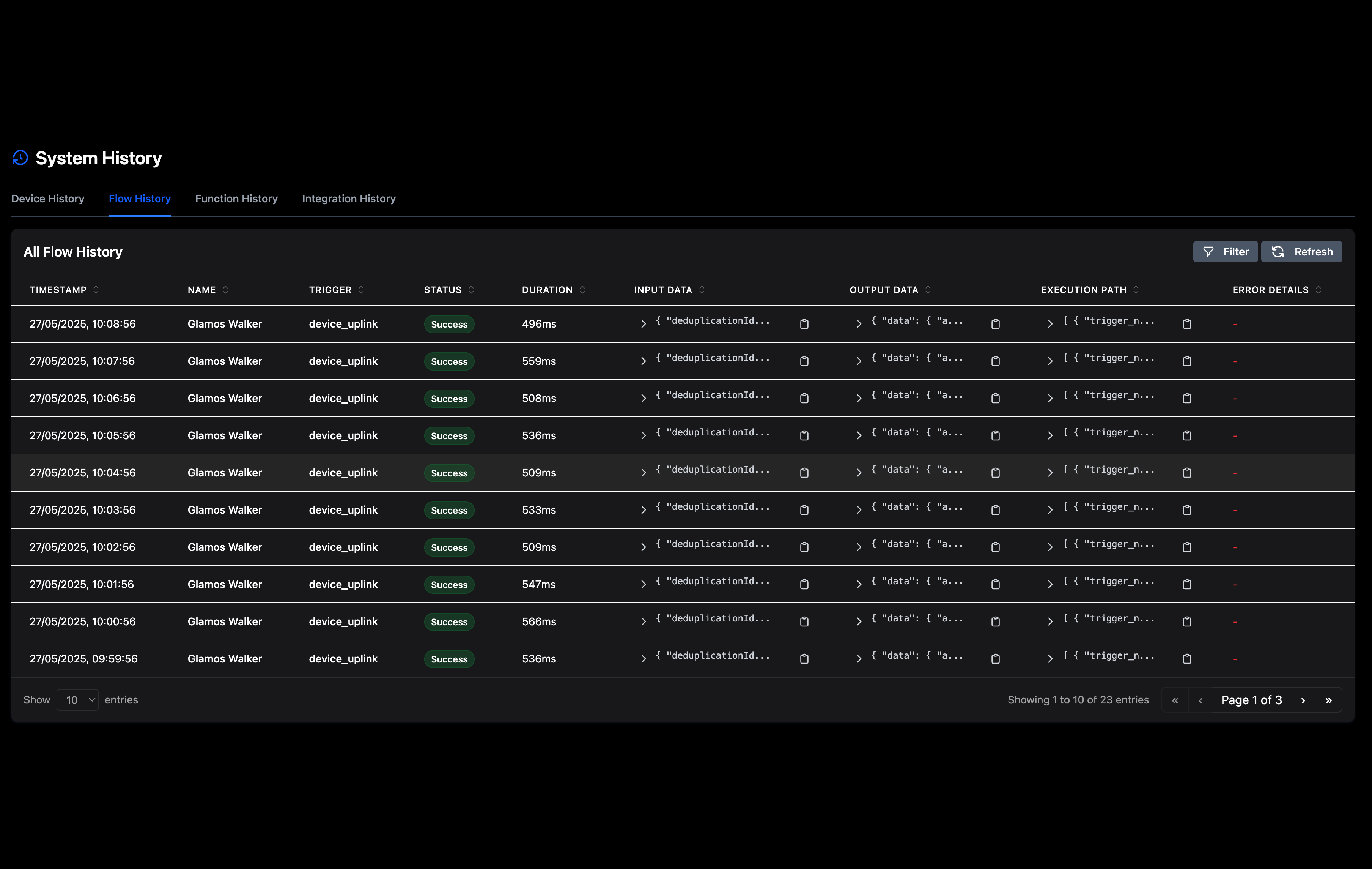Sort by Input Data column
Image resolution: width=1372 pixels, height=869 pixels.
coord(702,290)
